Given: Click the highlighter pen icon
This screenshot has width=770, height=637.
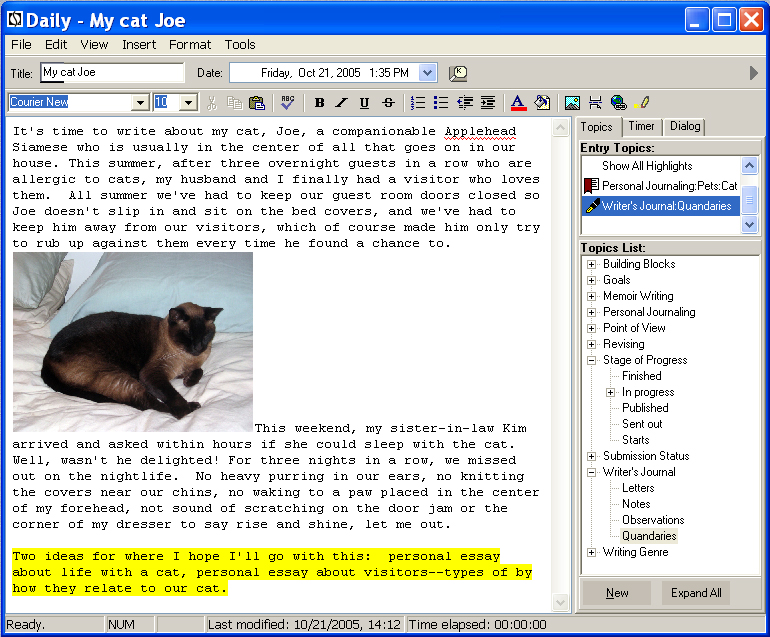Looking at the screenshot, I should [642, 102].
